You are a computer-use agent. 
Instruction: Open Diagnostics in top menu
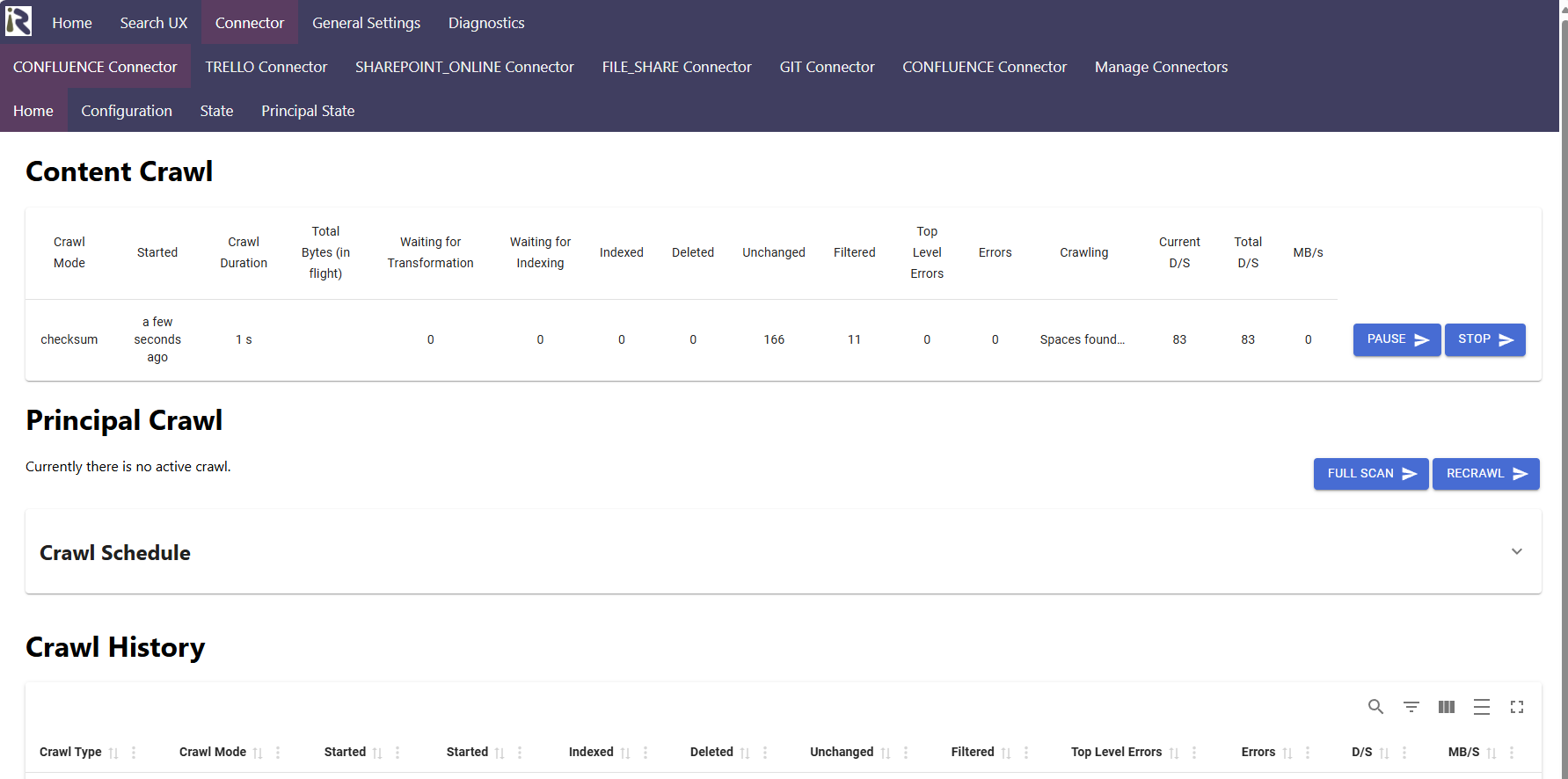[x=486, y=23]
